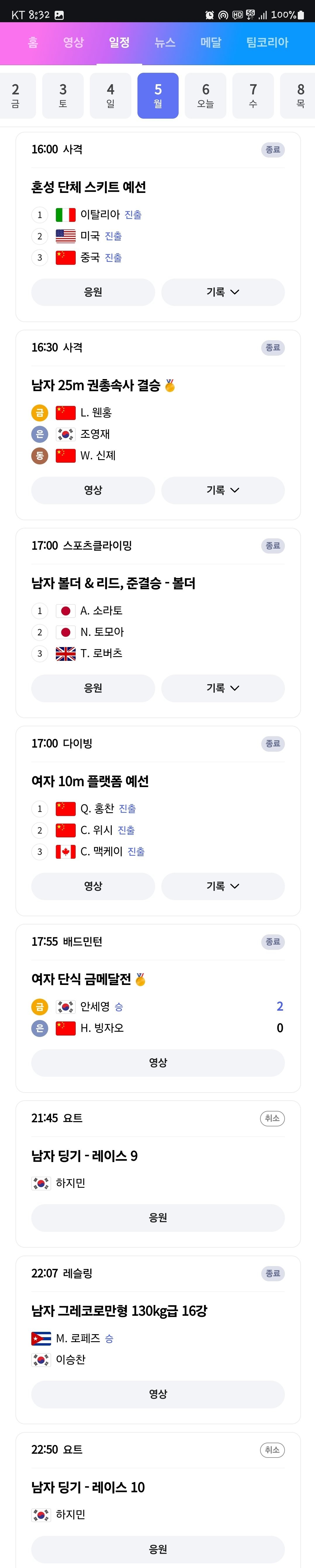Tap the Cuba flag next to M. 로페즈
The width and height of the screenshot is (315, 1568).
(41, 1339)
